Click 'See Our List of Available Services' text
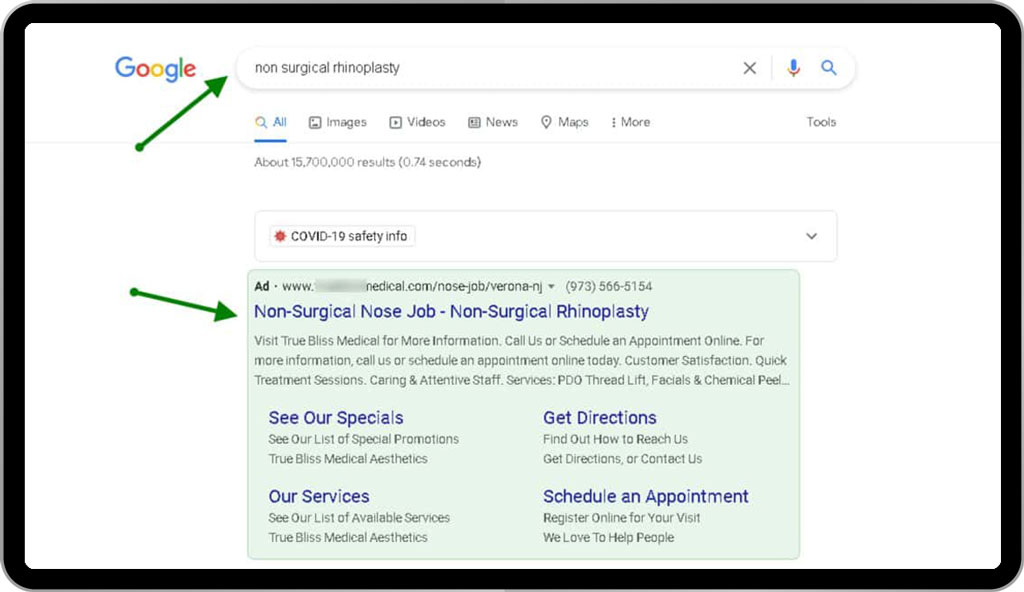The height and width of the screenshot is (592, 1024). point(359,518)
